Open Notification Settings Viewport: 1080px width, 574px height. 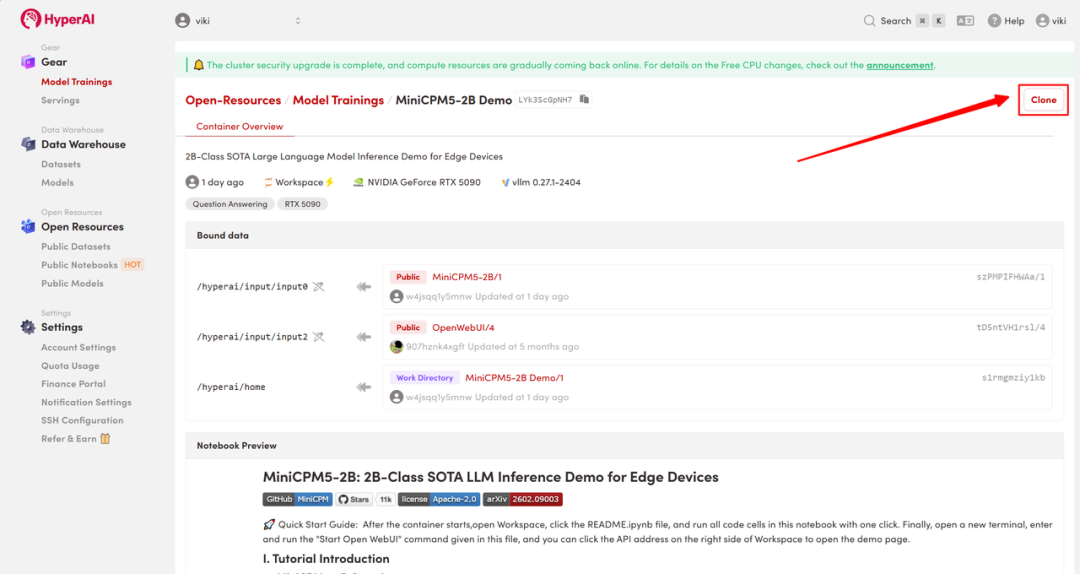coord(86,402)
